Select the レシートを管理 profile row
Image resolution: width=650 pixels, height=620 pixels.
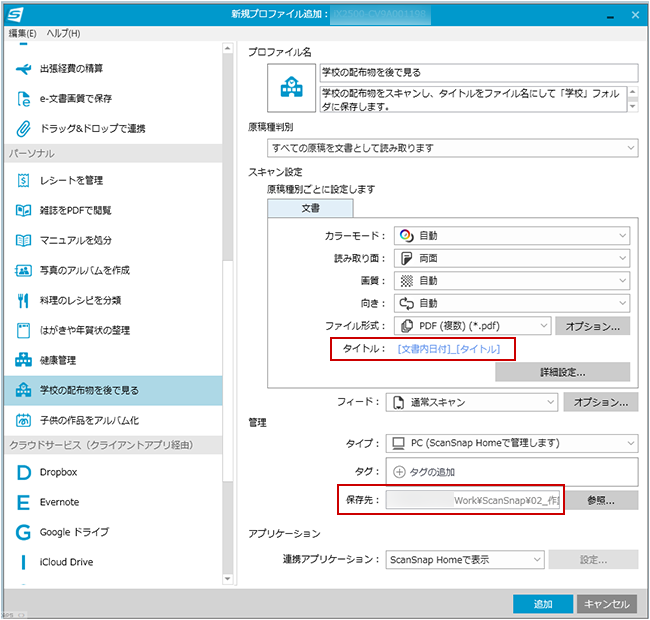click(x=113, y=180)
